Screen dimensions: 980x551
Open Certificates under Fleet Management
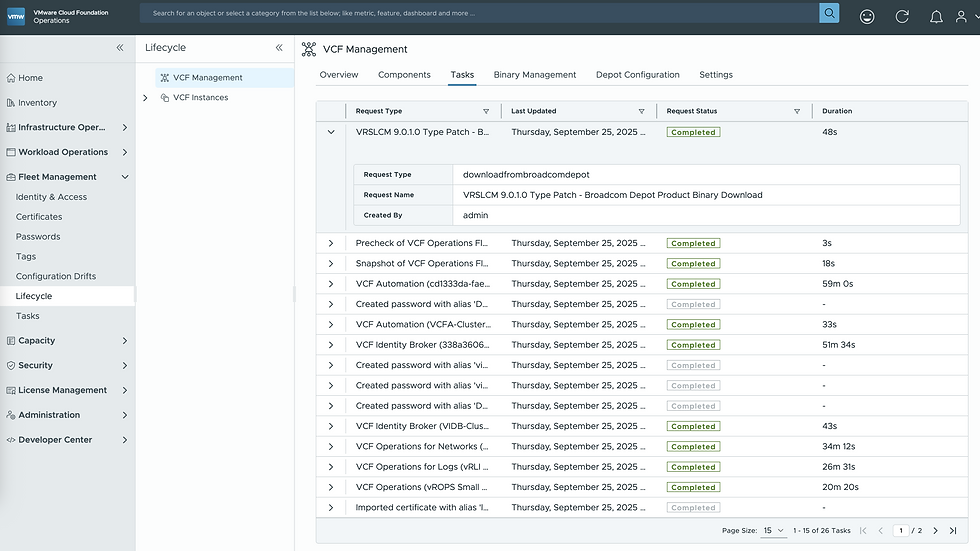(x=39, y=217)
